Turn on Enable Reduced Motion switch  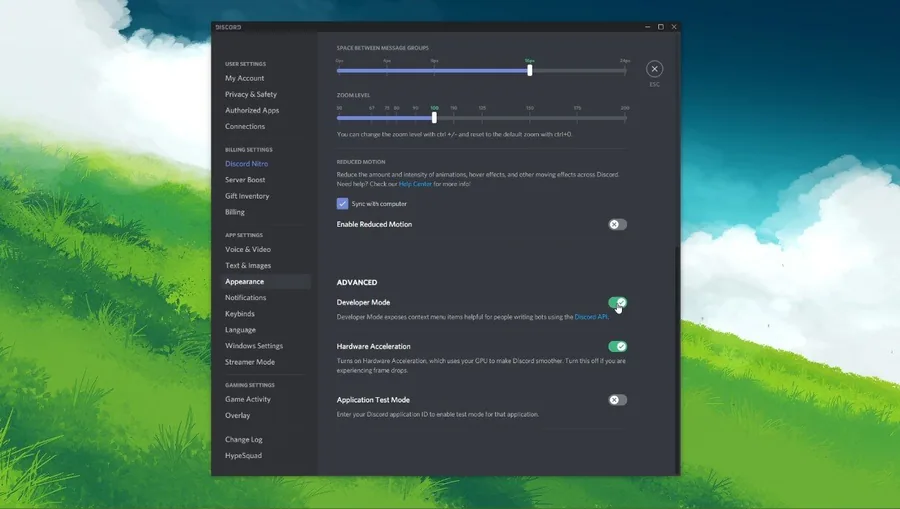click(618, 224)
